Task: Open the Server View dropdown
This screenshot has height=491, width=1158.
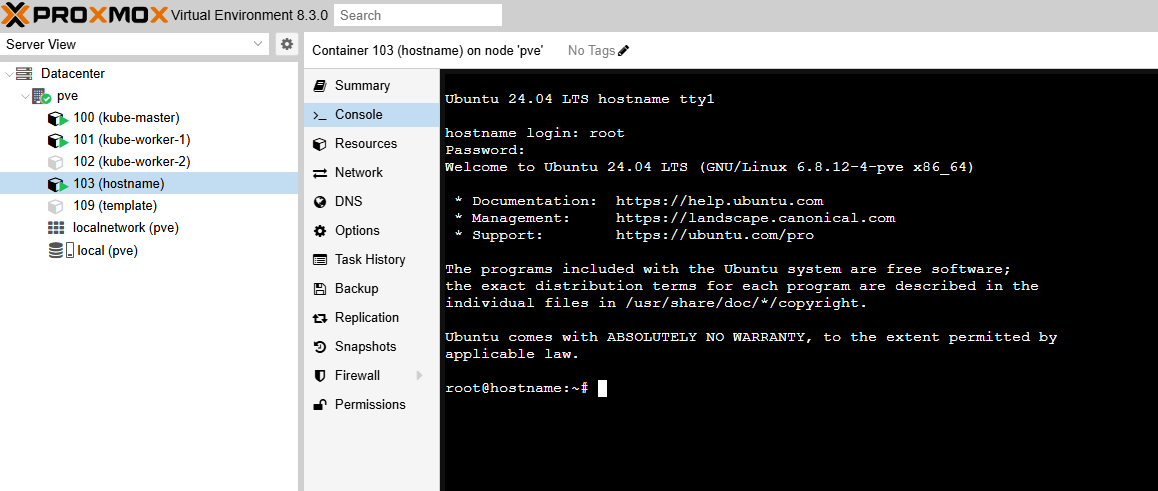Action: point(135,44)
